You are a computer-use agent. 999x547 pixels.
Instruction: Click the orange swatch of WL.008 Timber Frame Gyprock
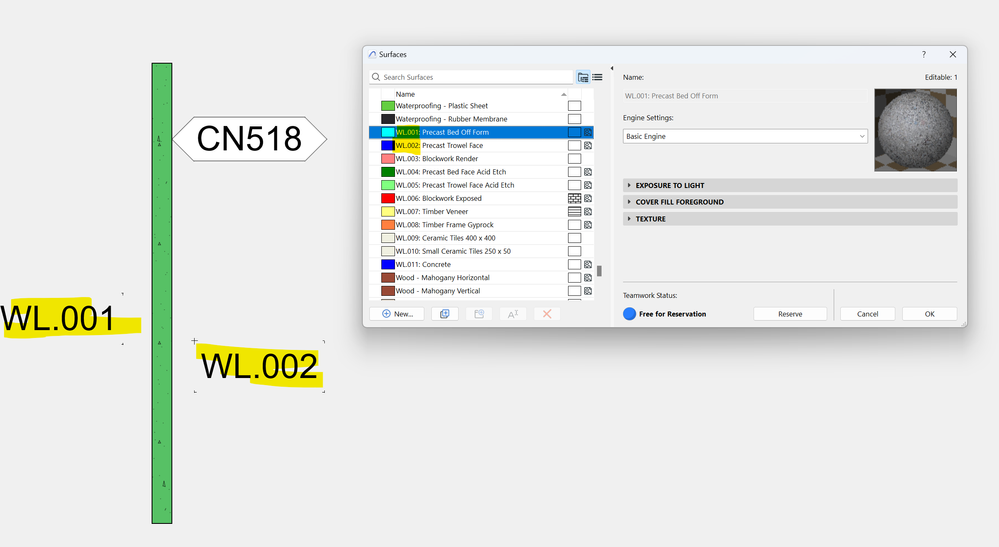(x=387, y=225)
